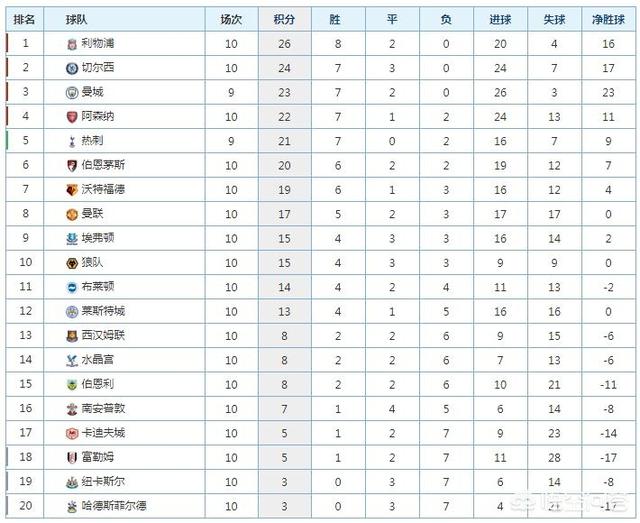Viewport: 640px width, 523px height.
Task: Click the Manchester United 曼联 crest icon
Action: click(x=72, y=214)
